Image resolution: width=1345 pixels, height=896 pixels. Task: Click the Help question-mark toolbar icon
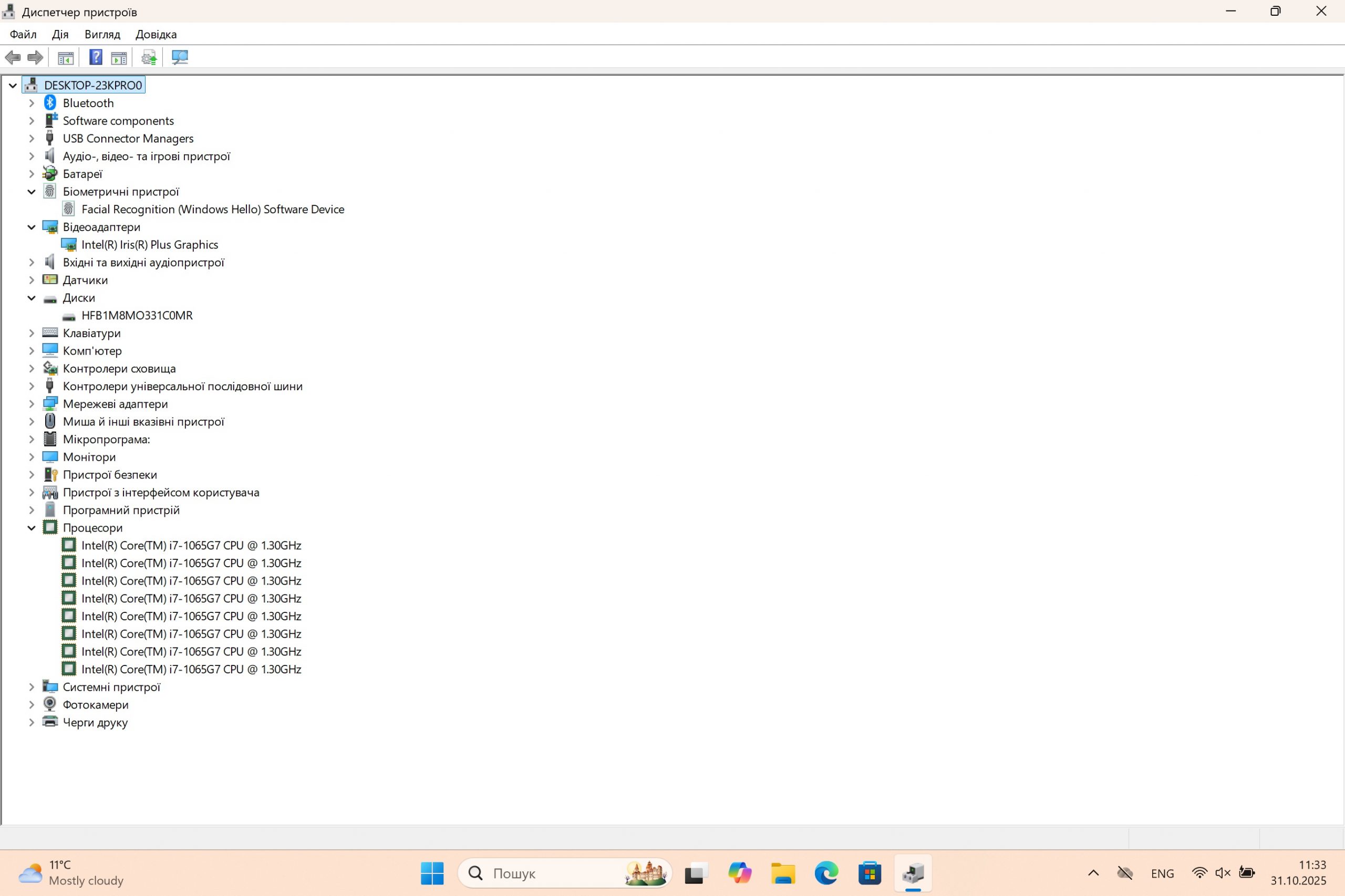point(96,57)
